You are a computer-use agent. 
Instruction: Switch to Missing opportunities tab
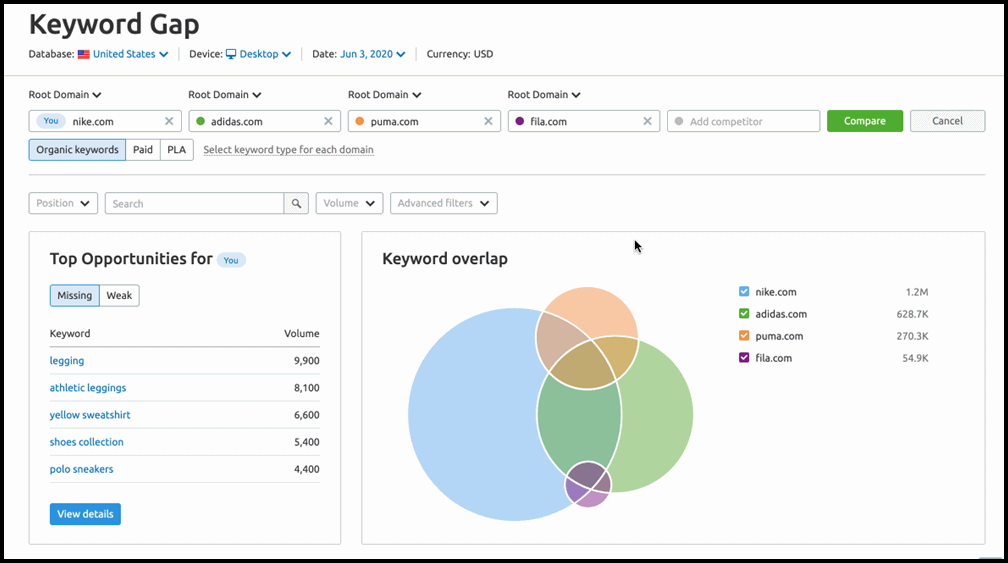[x=75, y=296]
